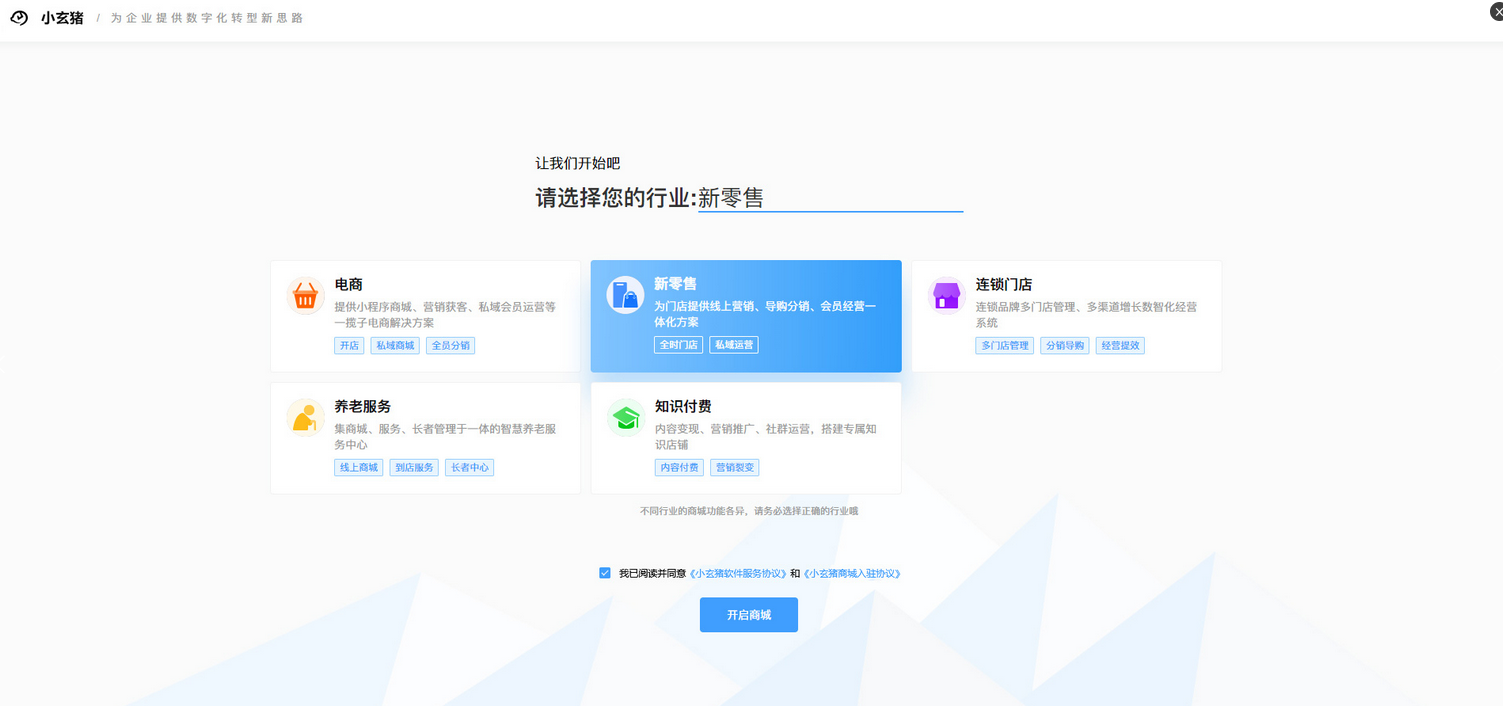Click the 开启商城 button
Image resolution: width=1503 pixels, height=706 pixels.
(748, 614)
